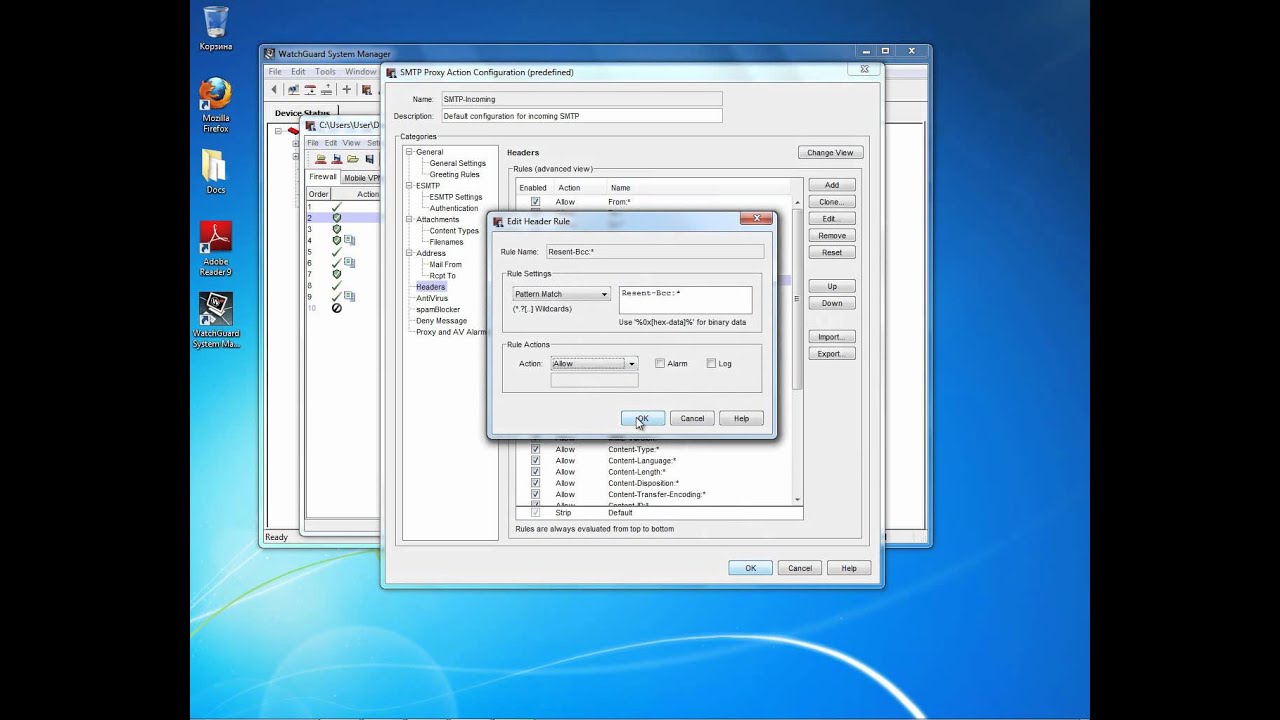Toggle the Enabled checkbox for Content-Length:* rule
This screenshot has width=1280, height=720.
(535, 471)
